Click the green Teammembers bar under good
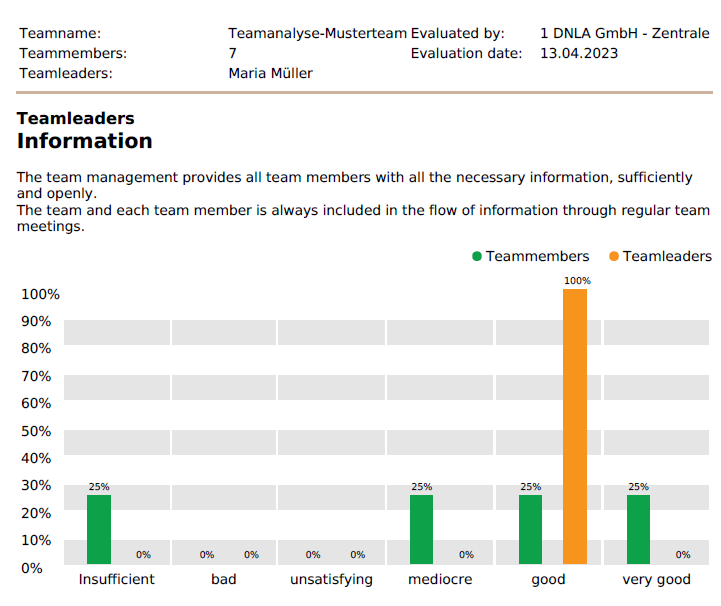 [530, 529]
